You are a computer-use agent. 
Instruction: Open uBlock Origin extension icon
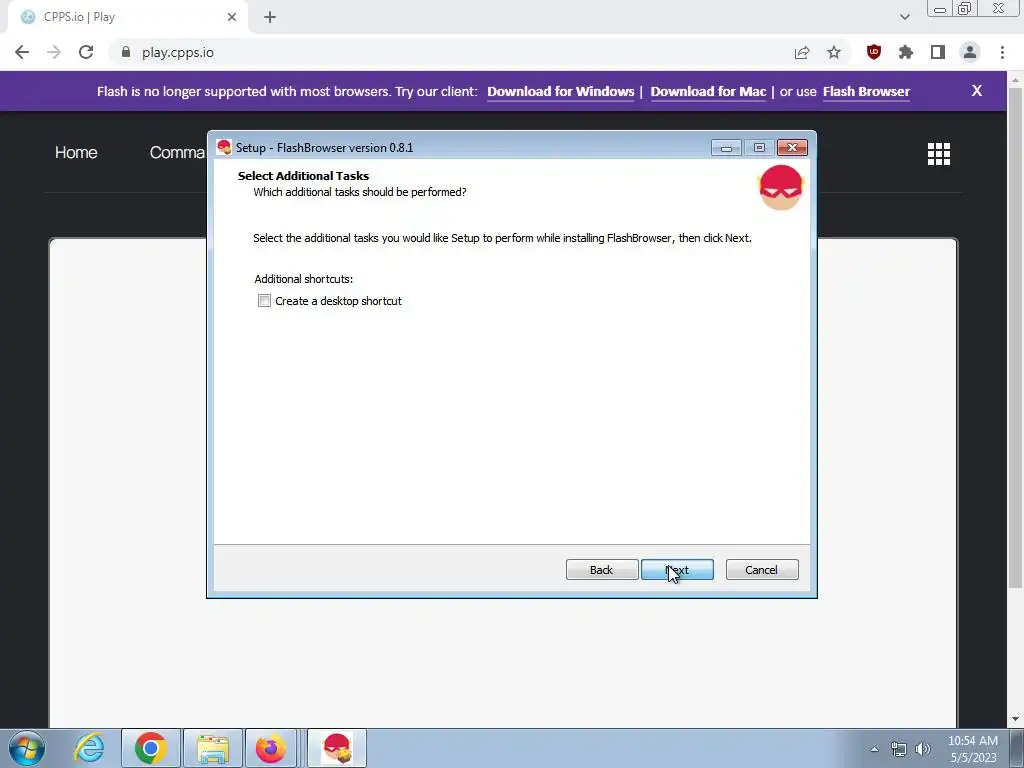pyautogui.click(x=874, y=52)
